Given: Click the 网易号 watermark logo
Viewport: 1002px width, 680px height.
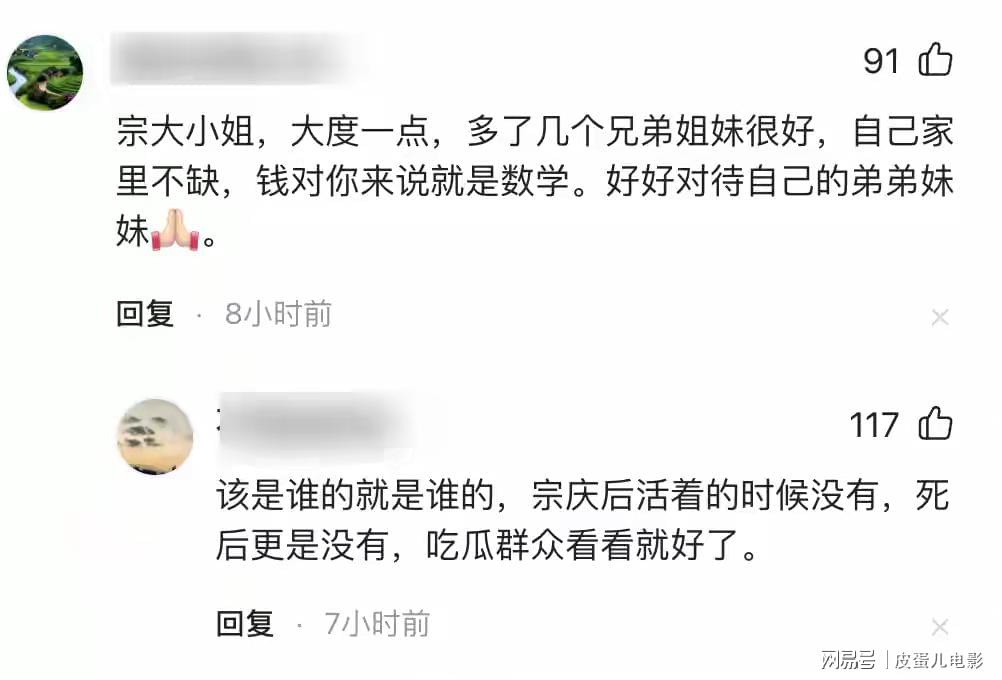Looking at the screenshot, I should (x=849, y=659).
